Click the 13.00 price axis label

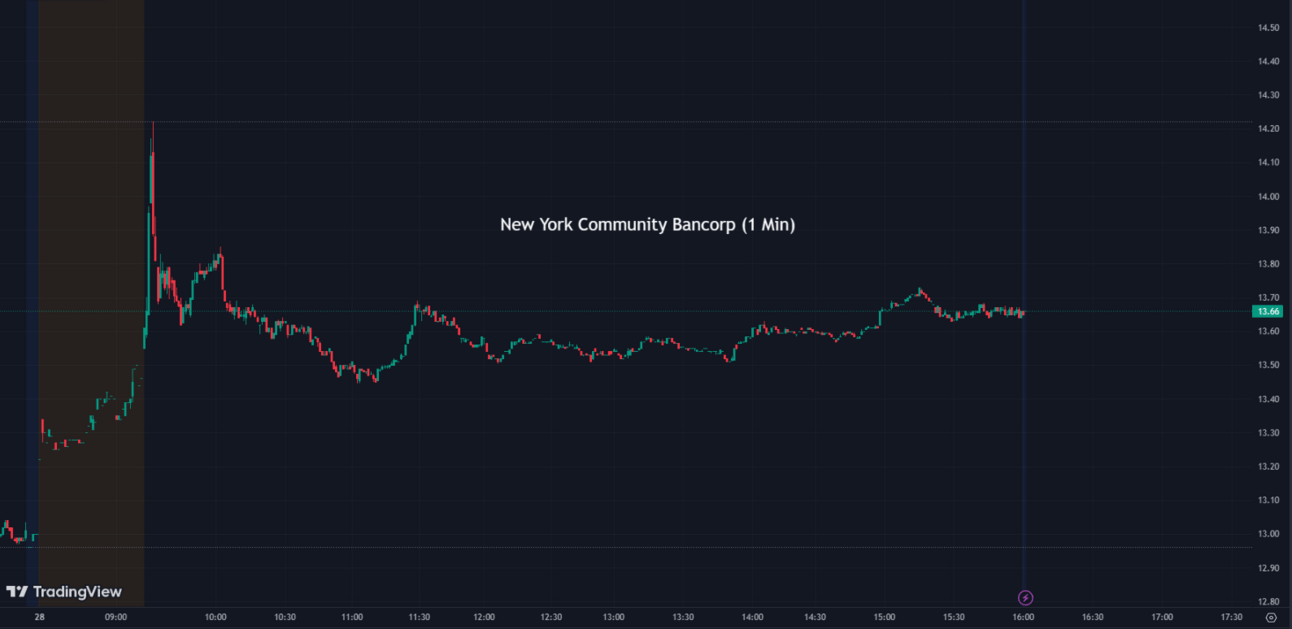click(x=1268, y=534)
